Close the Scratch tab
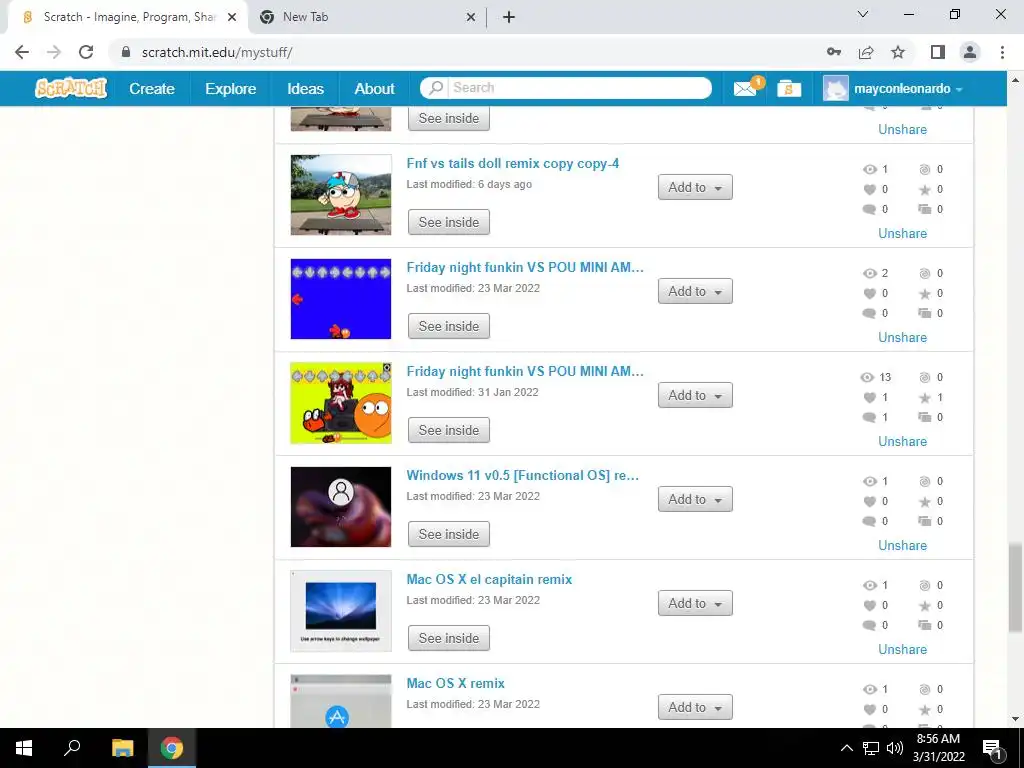 click(x=232, y=17)
